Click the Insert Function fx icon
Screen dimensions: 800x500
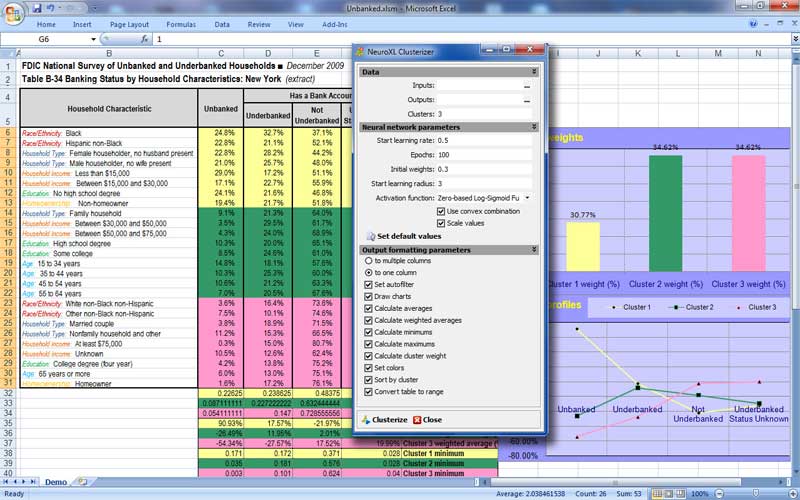(144, 39)
